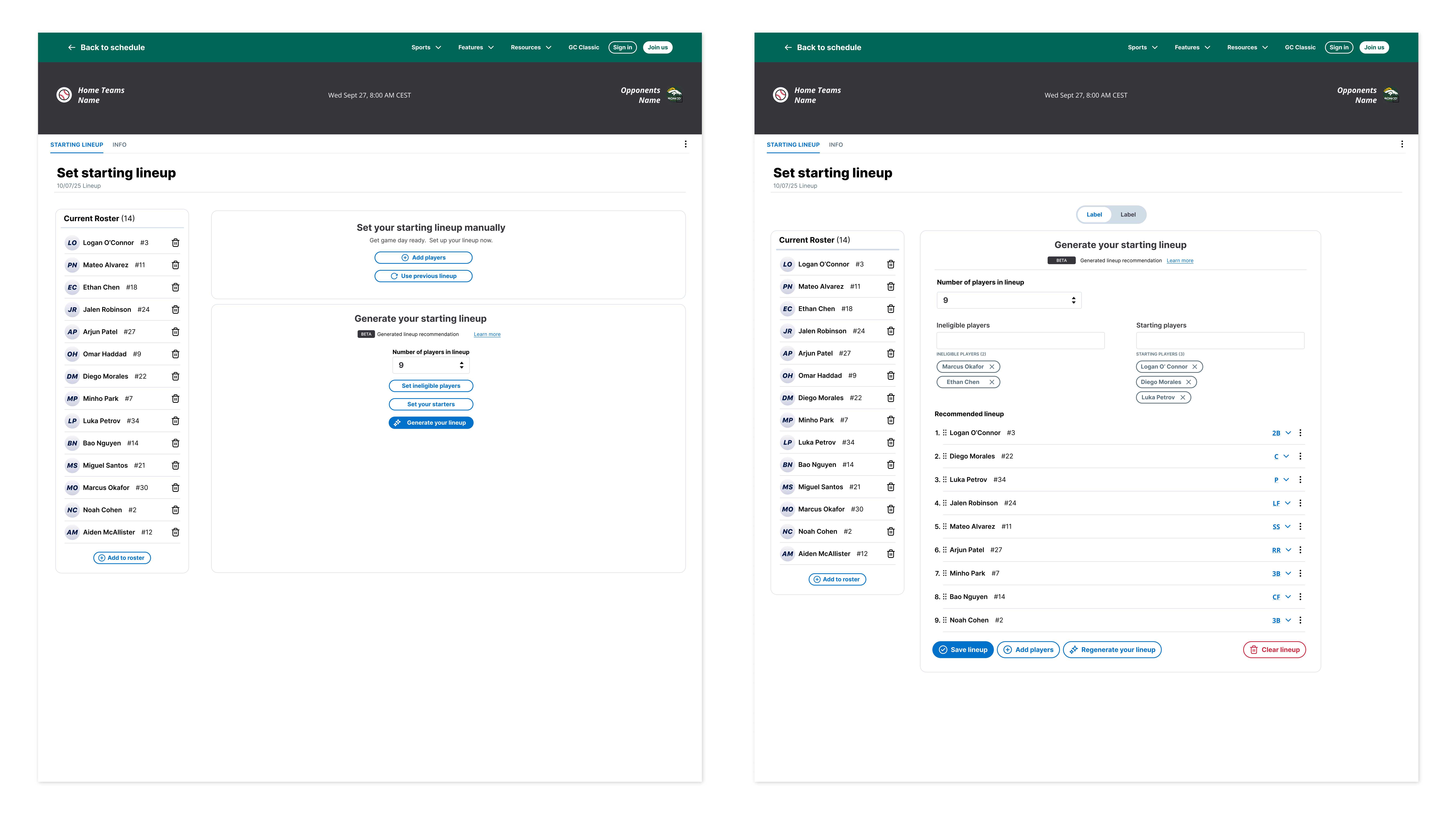Click drag handle for Jalen Robinson lineup row
The image size is (1456, 814).
(x=944, y=503)
